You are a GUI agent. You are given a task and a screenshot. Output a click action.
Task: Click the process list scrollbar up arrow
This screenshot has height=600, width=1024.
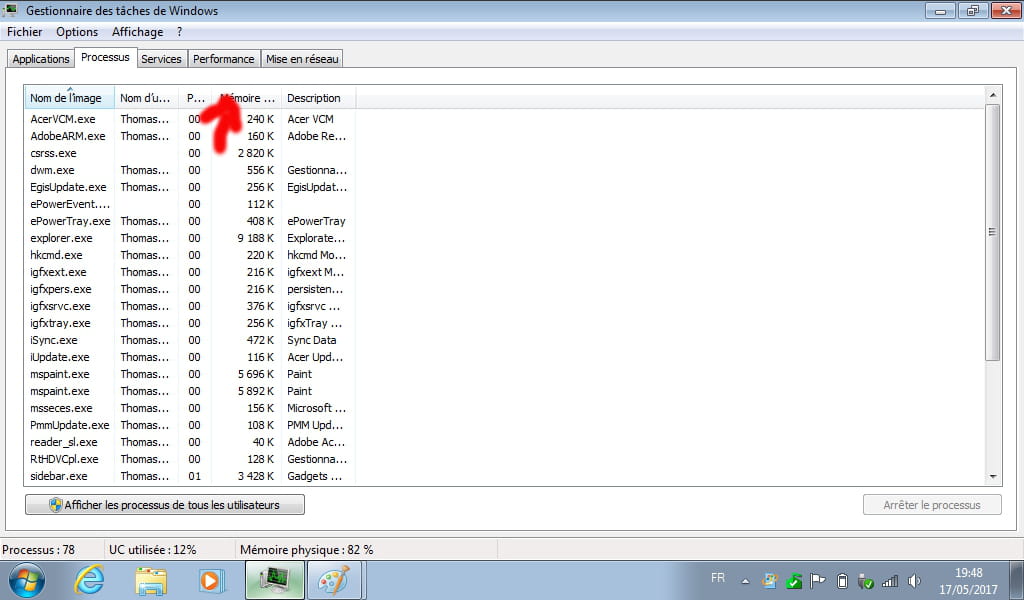click(993, 95)
